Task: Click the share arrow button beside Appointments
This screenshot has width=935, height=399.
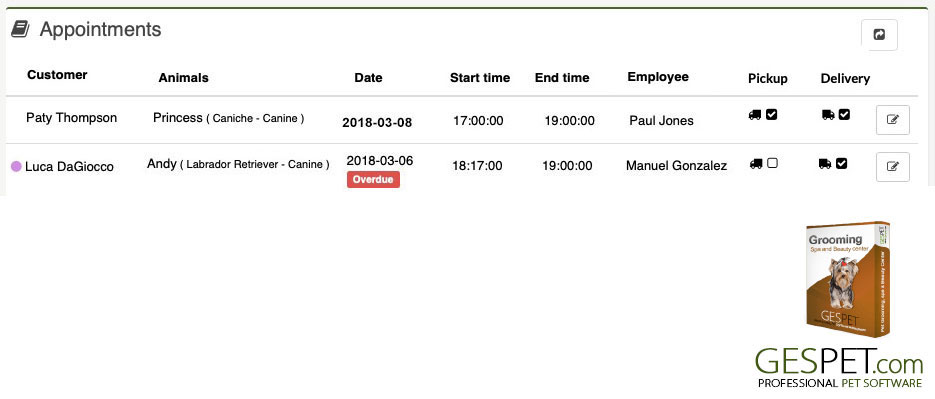Action: [x=879, y=35]
